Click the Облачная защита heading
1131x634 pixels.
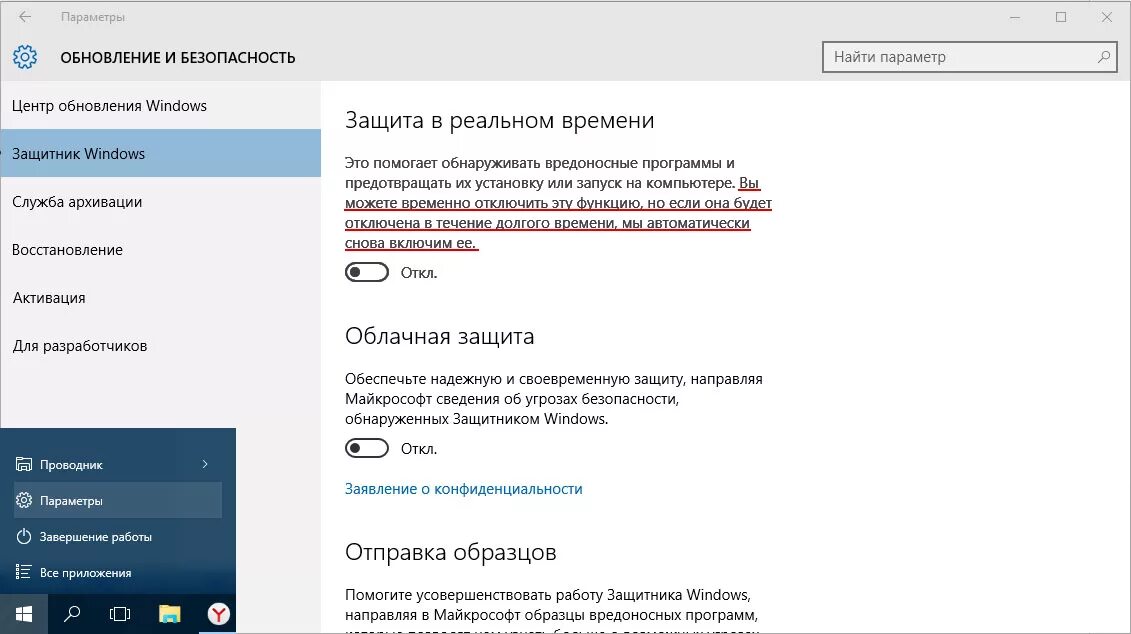[x=439, y=336]
